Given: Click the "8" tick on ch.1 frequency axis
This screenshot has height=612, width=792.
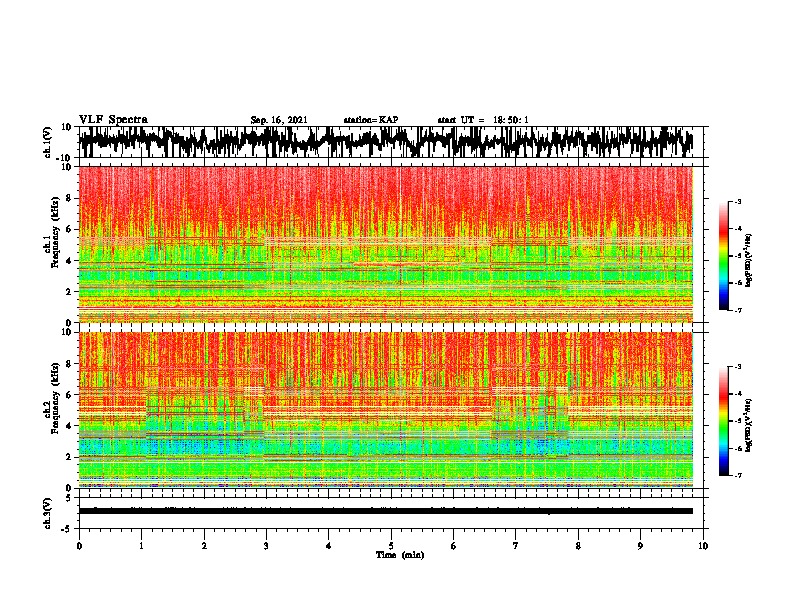Looking at the screenshot, I should (70, 198).
